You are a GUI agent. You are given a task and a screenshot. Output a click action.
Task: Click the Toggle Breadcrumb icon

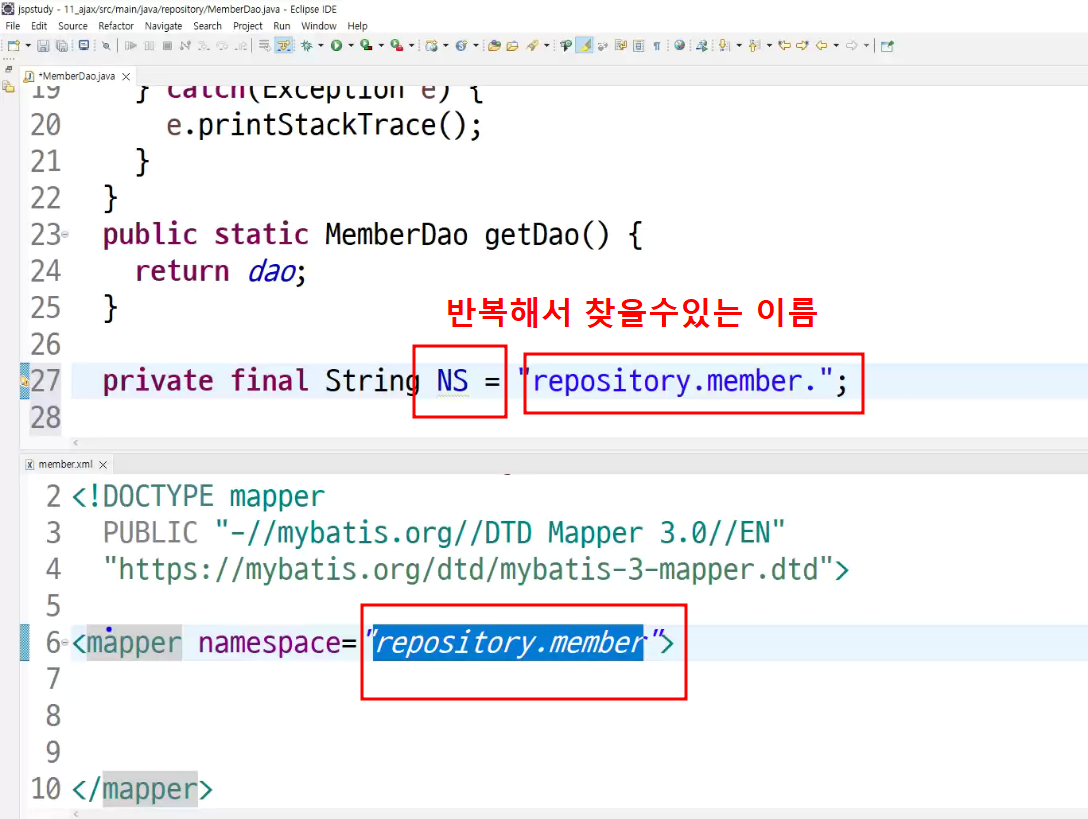click(566, 46)
